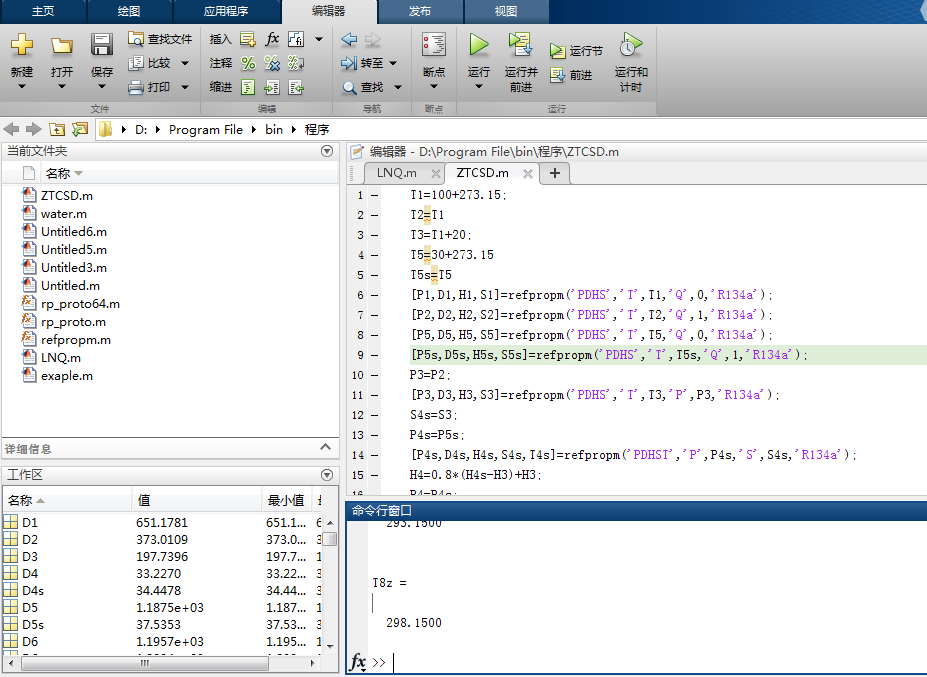The height and width of the screenshot is (677, 927).
Task: Open the Current Folder panel actions menu
Action: point(326,151)
